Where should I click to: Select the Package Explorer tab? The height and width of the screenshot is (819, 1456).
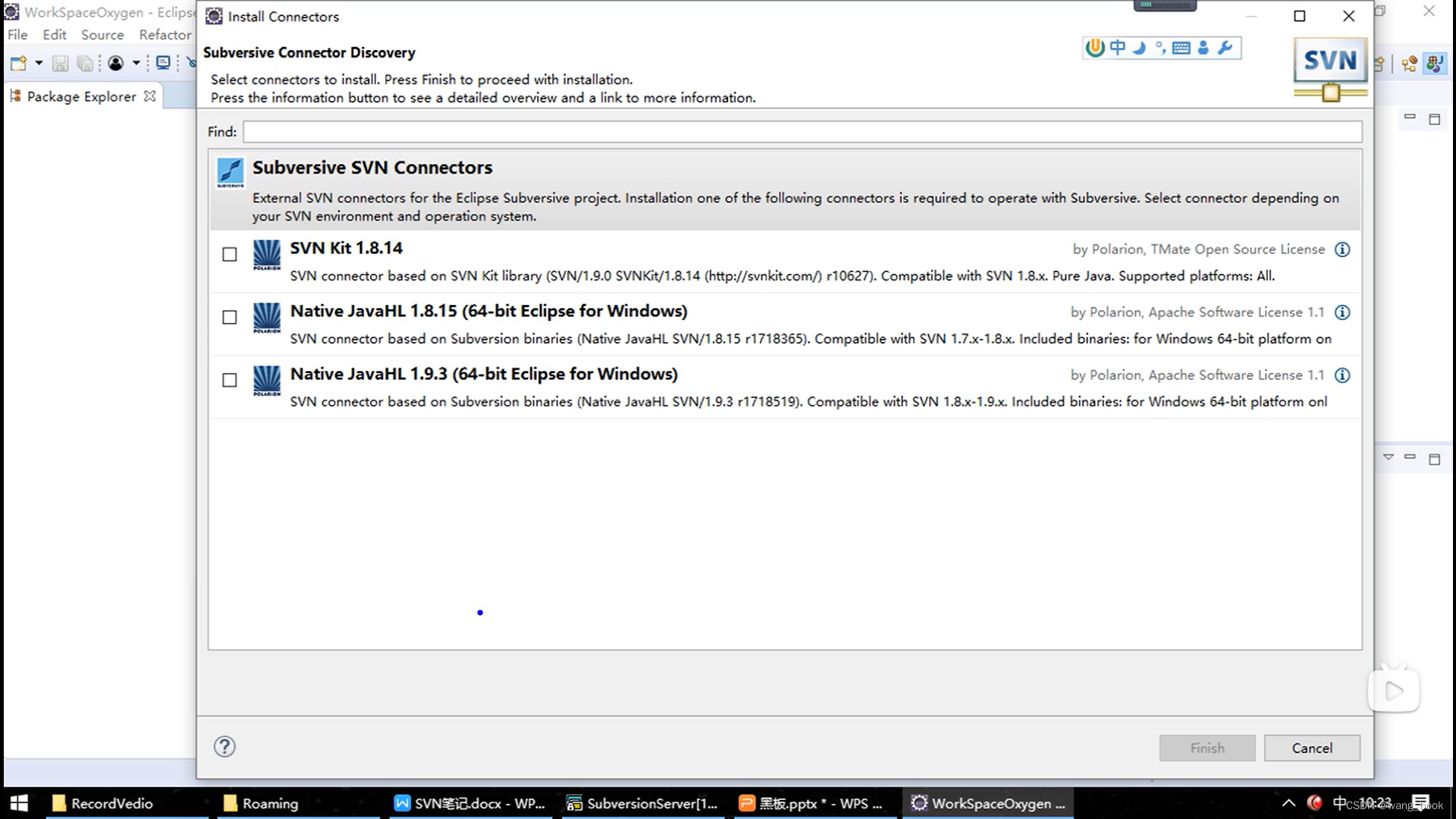(x=81, y=96)
